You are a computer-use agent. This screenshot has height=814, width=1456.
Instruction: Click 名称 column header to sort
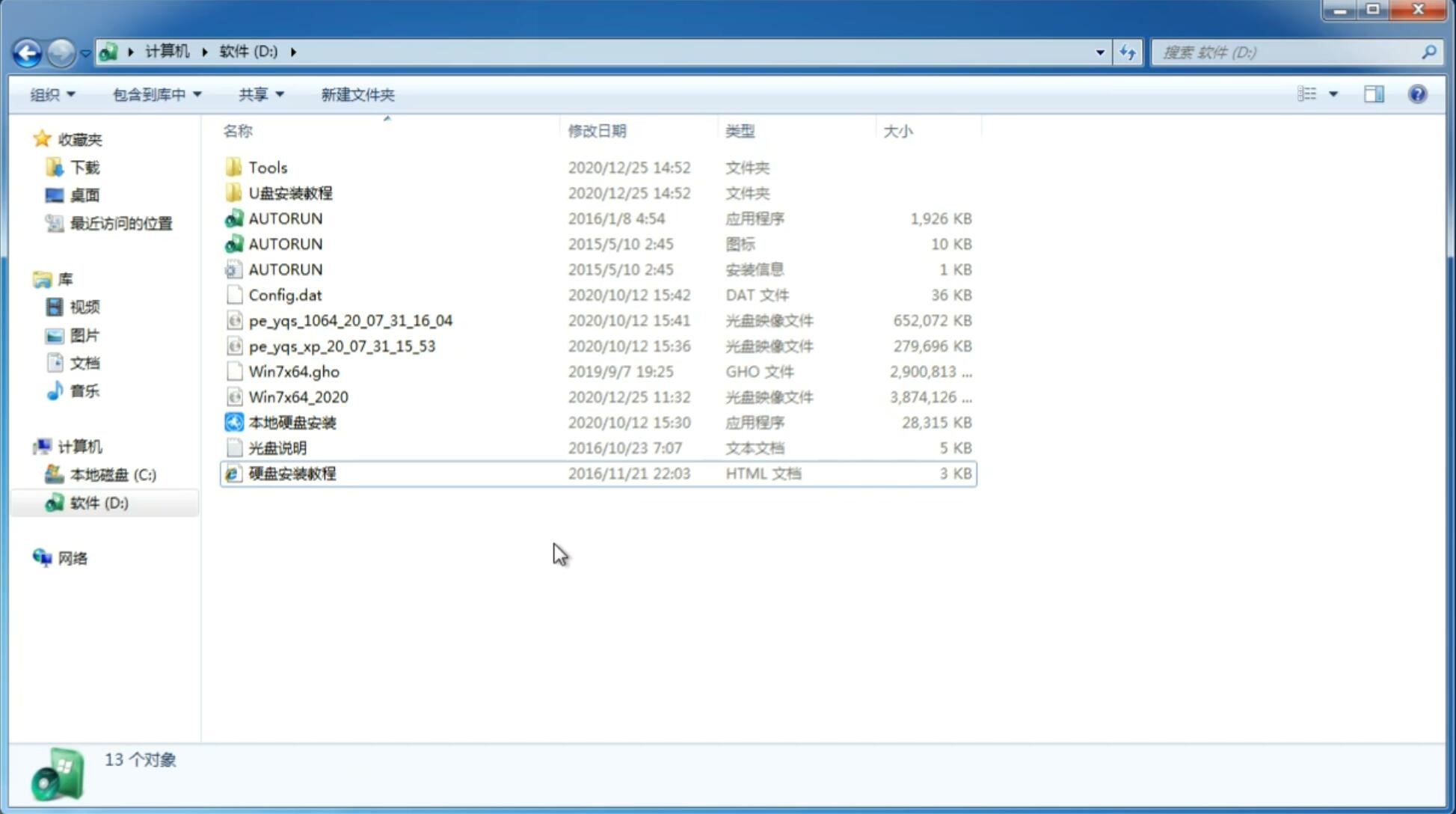(237, 130)
